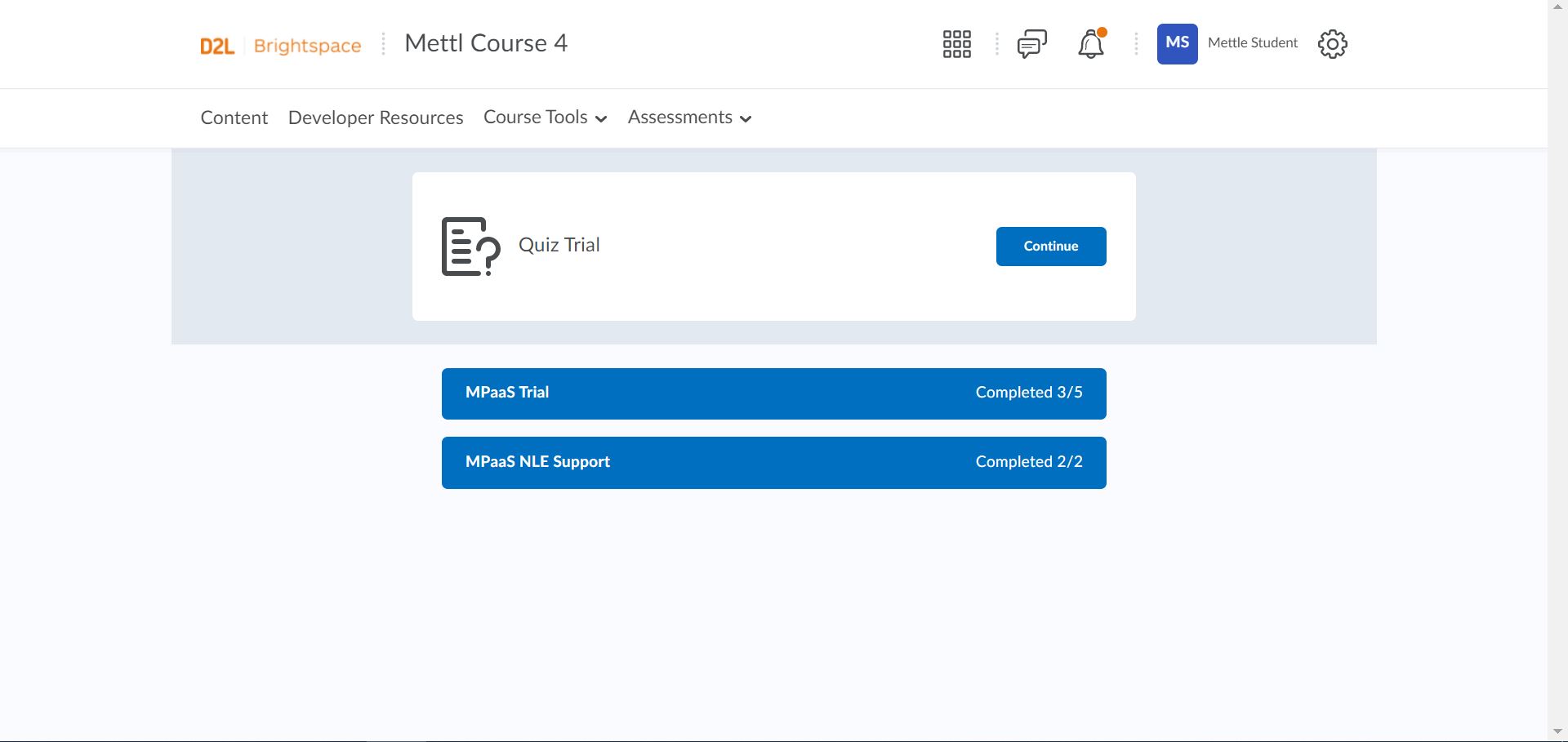Click the scrollbar up arrow
This screenshot has height=742, width=1568.
[x=1557, y=7]
